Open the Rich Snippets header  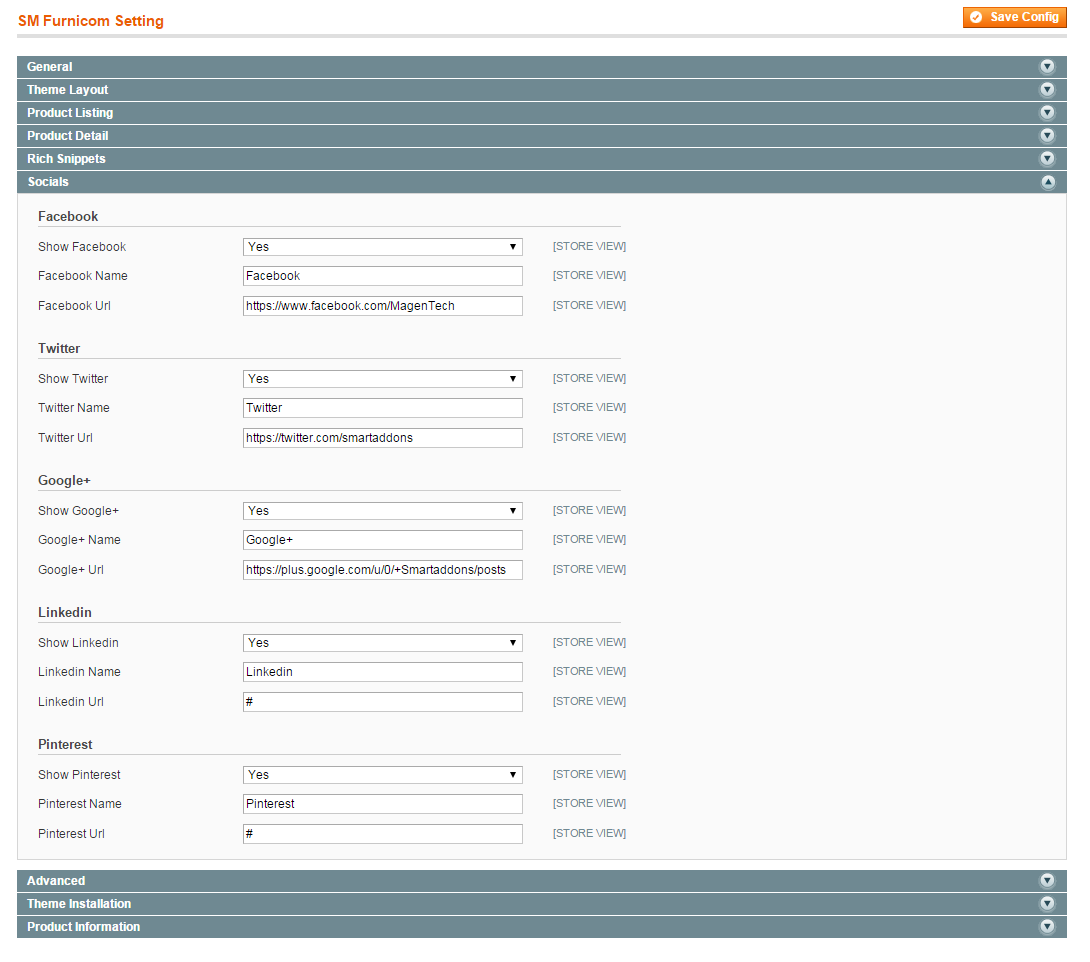coord(542,158)
